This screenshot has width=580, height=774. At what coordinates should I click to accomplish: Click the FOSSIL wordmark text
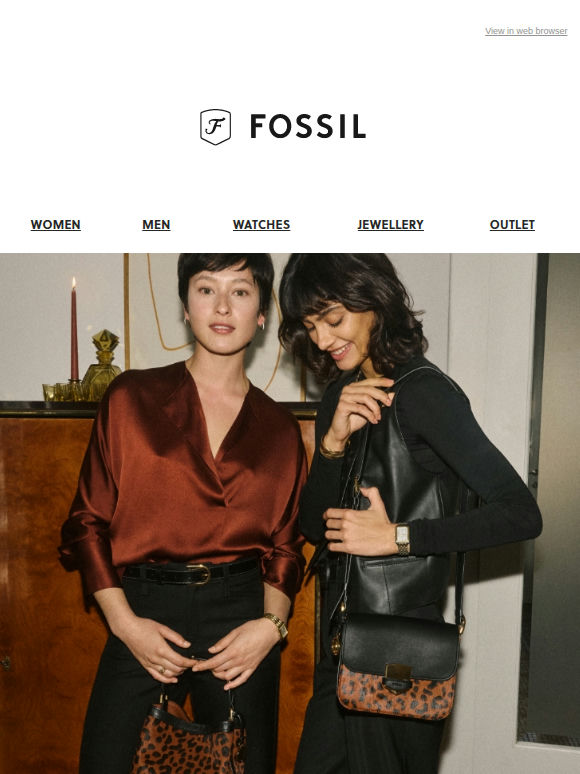click(308, 126)
